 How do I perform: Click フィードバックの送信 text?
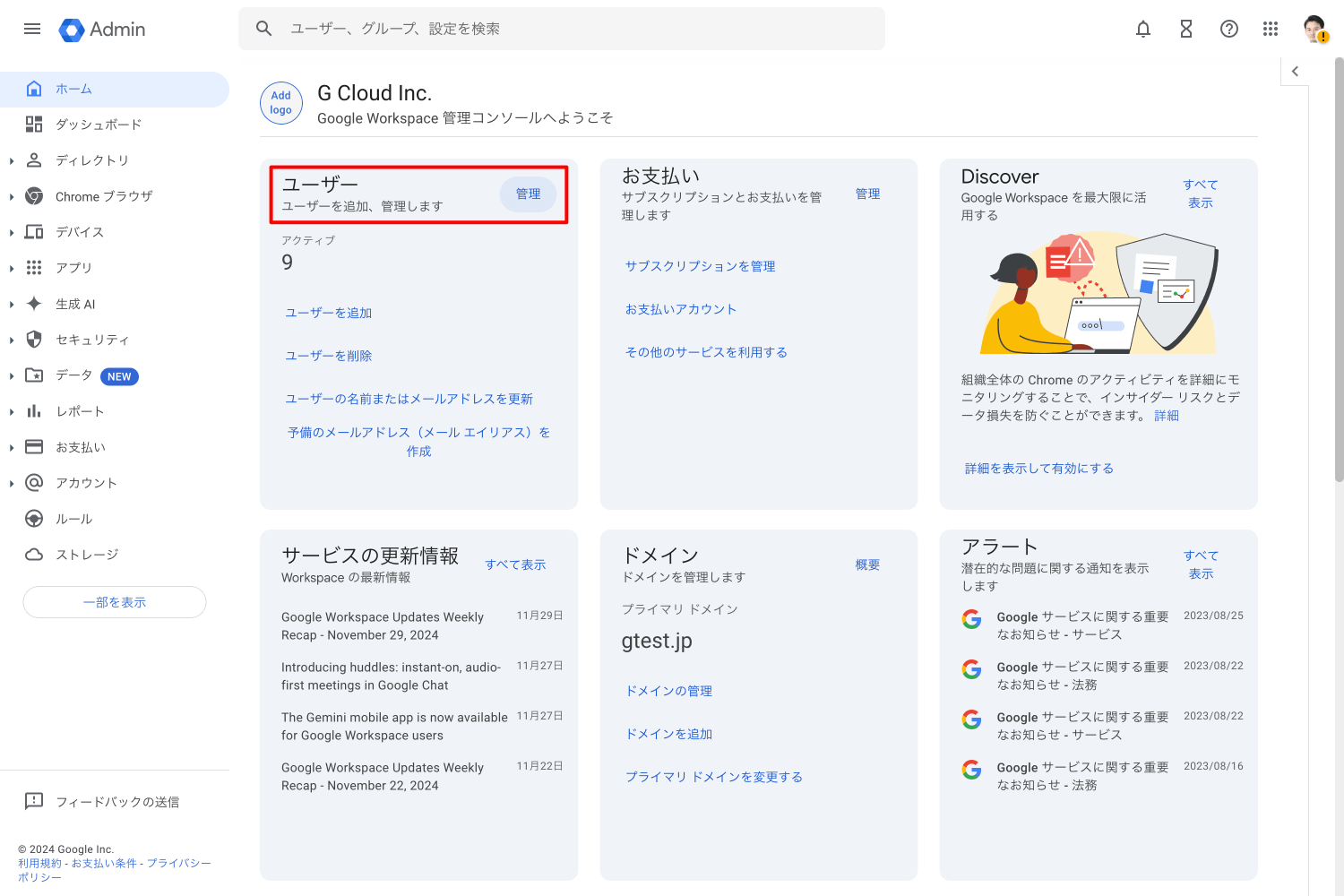[117, 802]
